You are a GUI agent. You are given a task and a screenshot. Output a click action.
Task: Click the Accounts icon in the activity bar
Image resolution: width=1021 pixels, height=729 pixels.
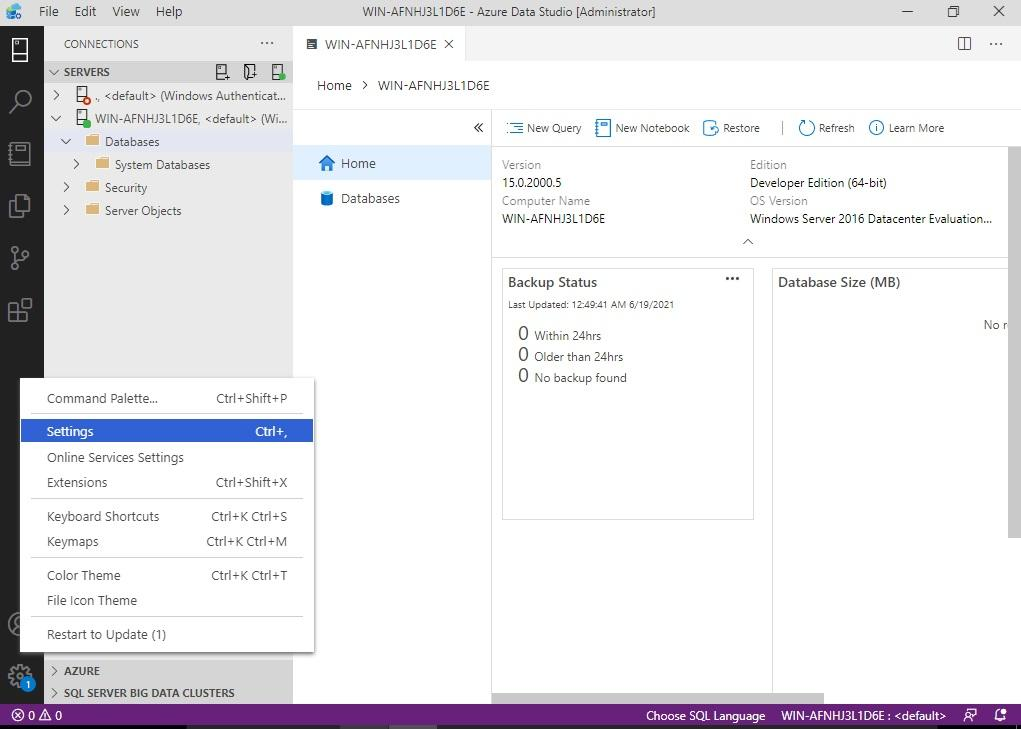point(13,624)
